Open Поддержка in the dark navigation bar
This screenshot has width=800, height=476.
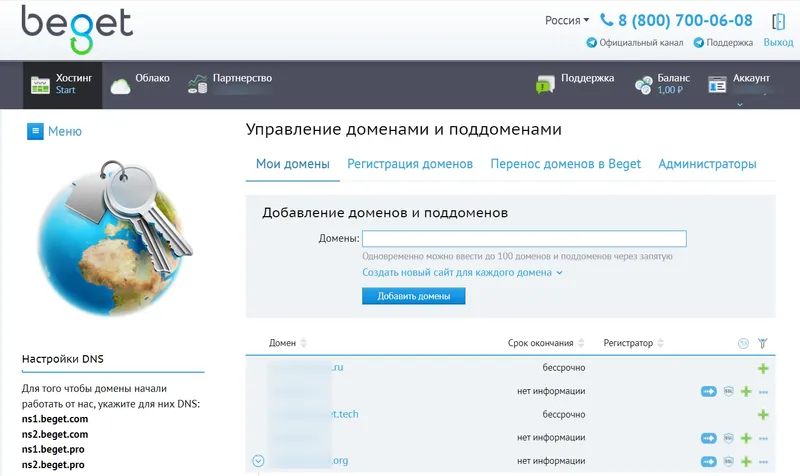pos(575,85)
